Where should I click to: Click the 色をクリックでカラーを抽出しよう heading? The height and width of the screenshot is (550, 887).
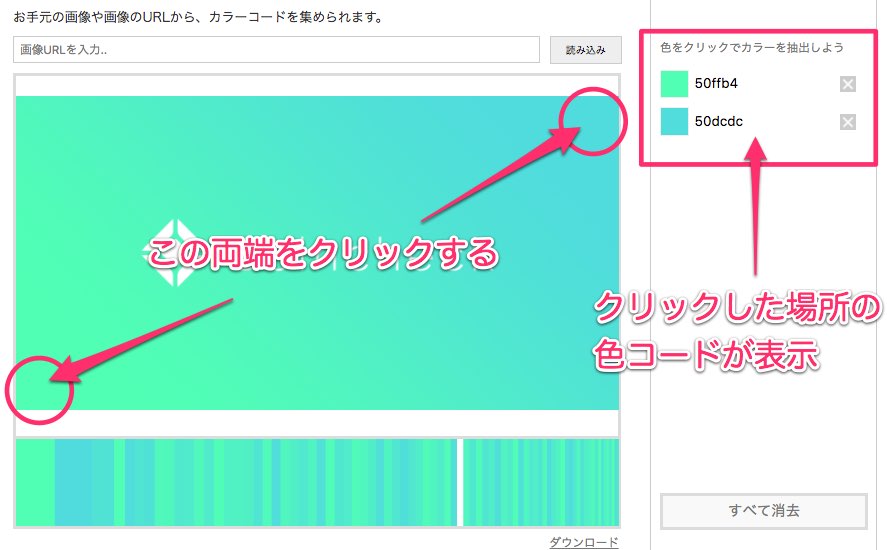752,48
